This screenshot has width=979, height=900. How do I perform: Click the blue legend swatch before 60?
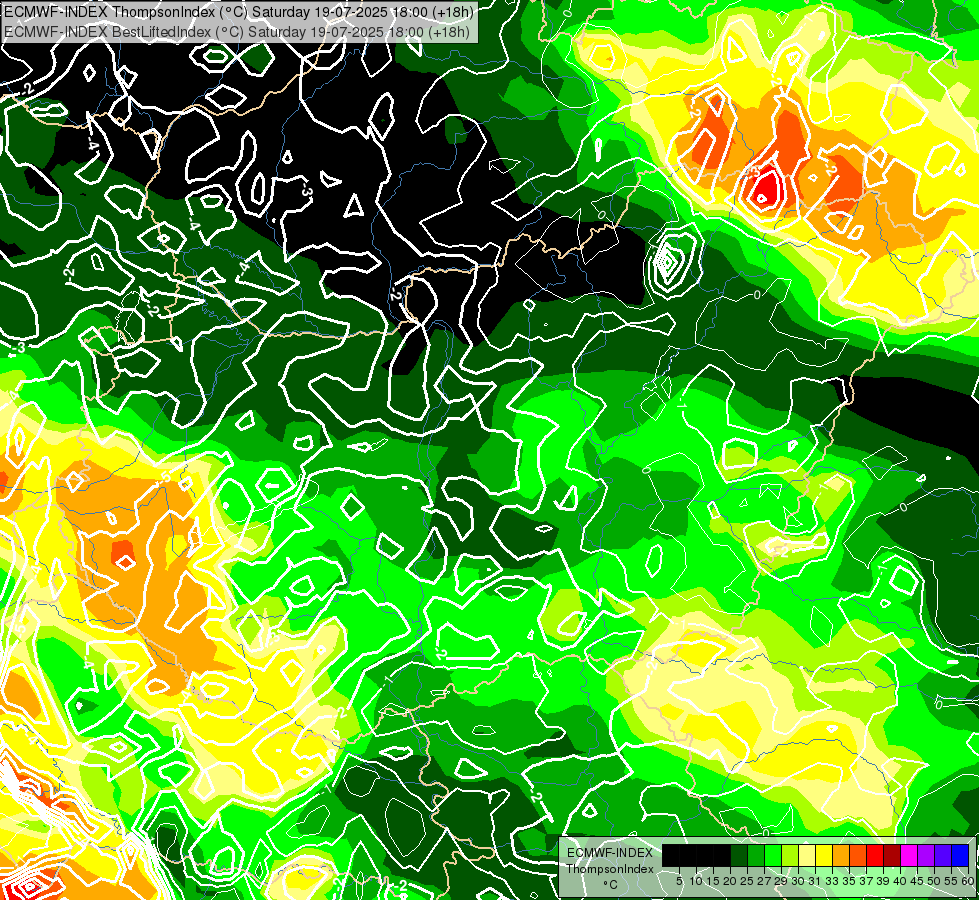click(960, 855)
